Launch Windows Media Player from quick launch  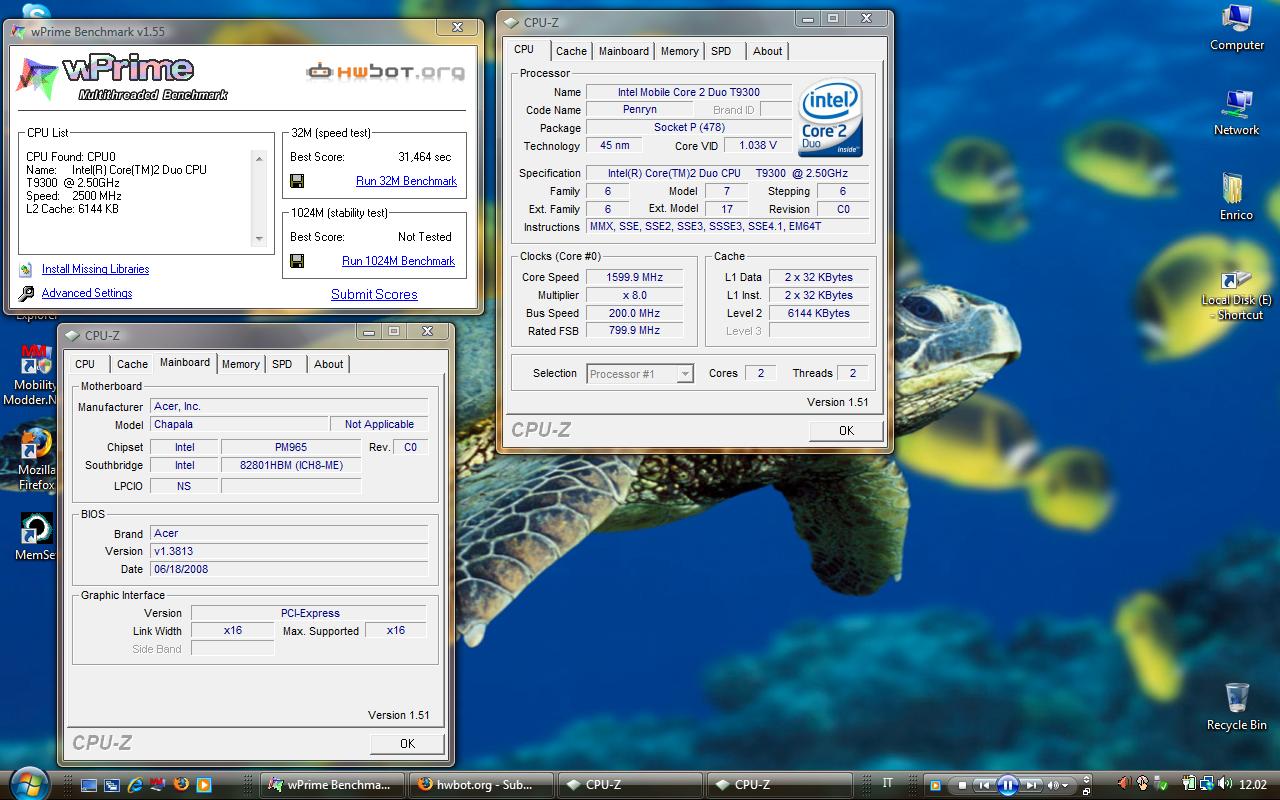[204, 785]
